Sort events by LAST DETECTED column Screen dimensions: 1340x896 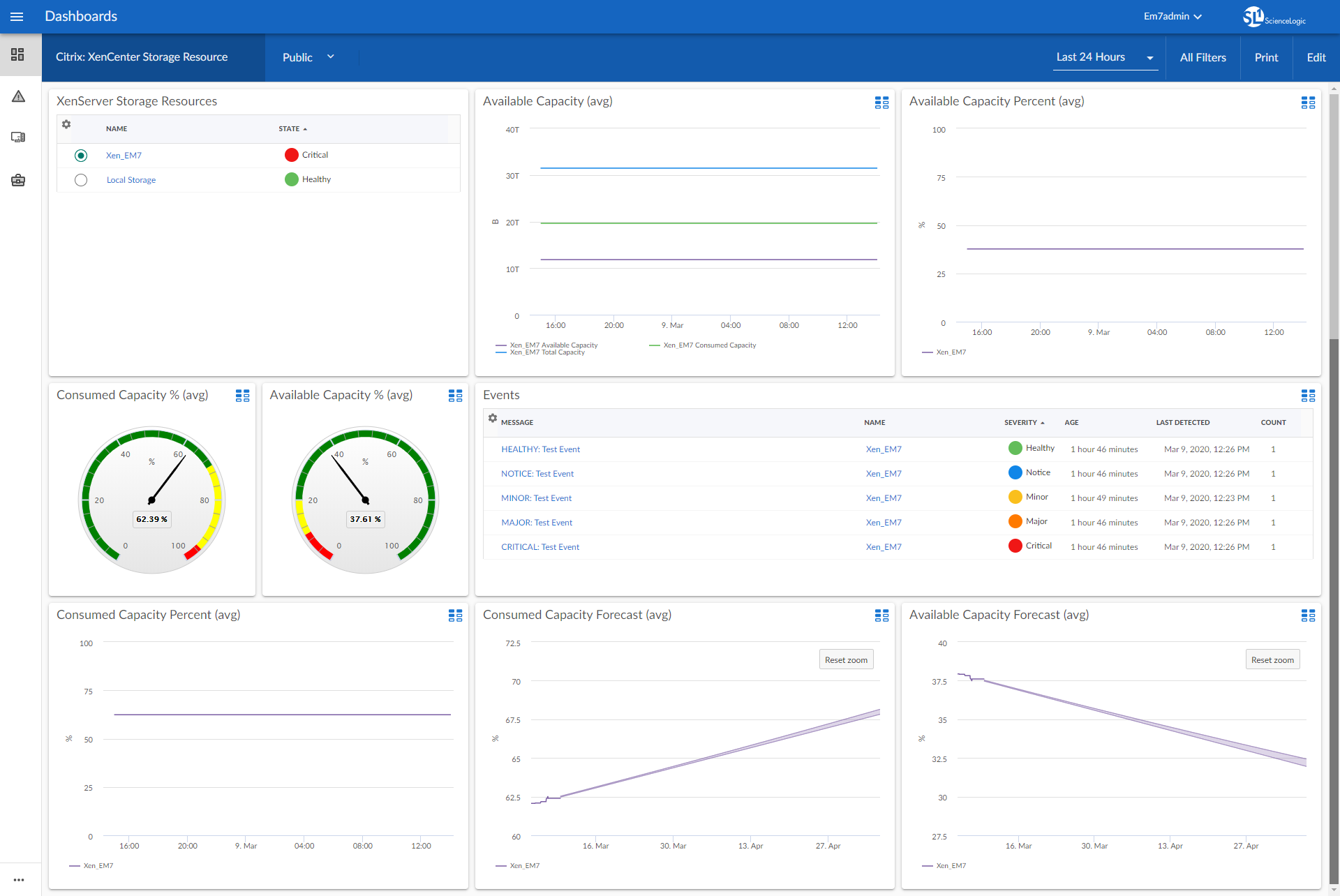(1183, 423)
